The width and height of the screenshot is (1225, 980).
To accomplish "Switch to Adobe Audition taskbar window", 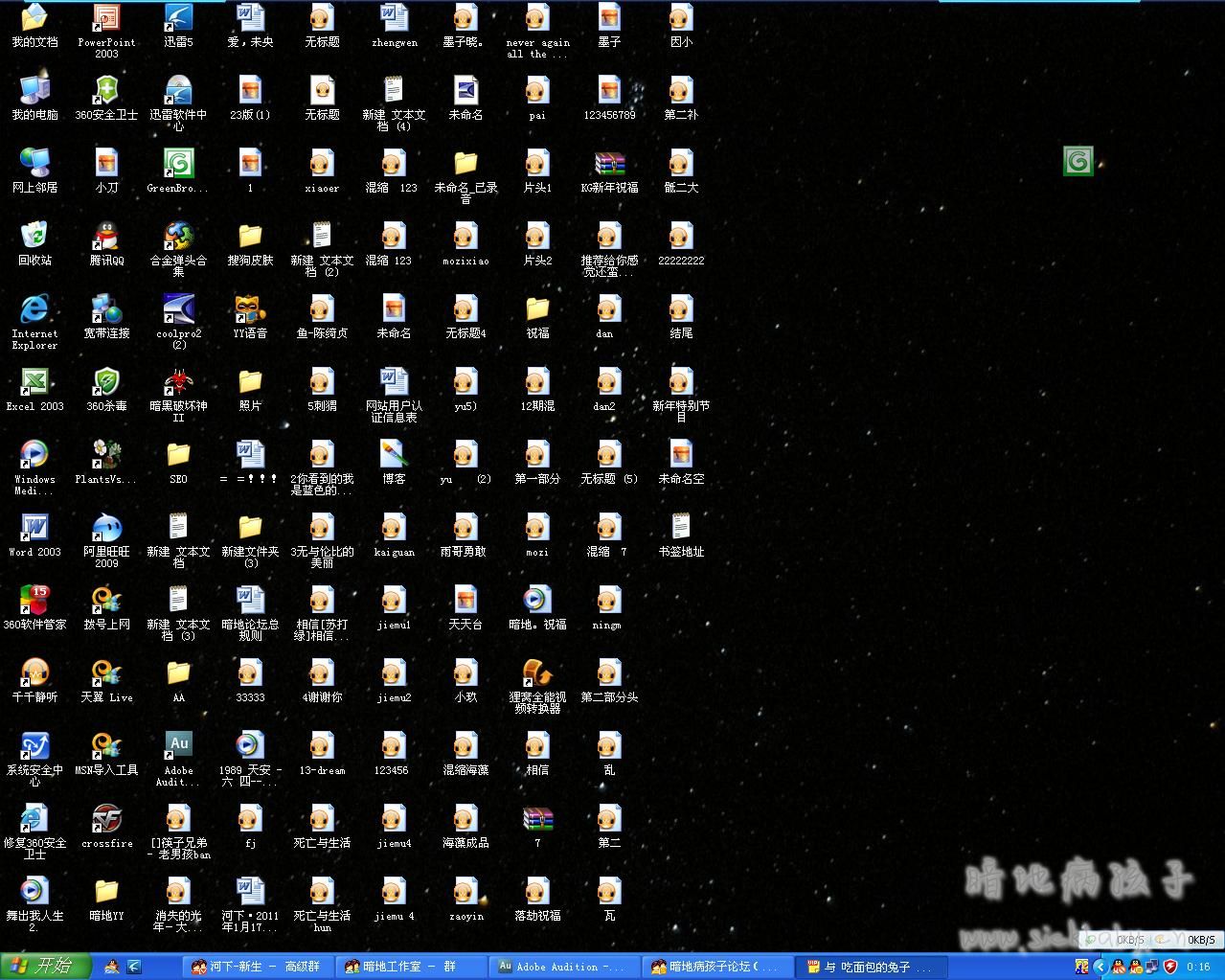I will click(x=561, y=967).
